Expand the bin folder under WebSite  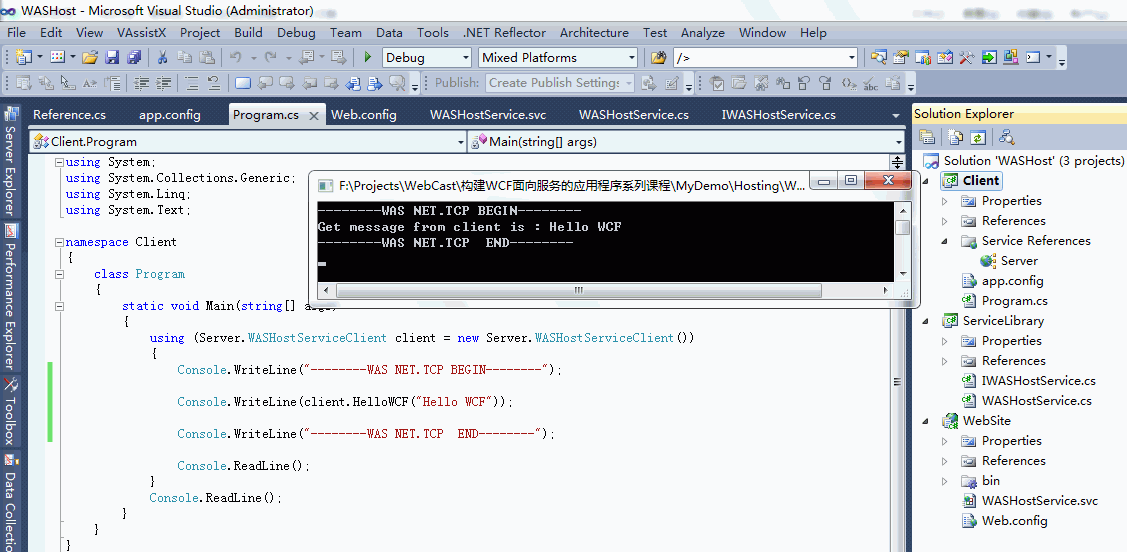[x=945, y=481]
